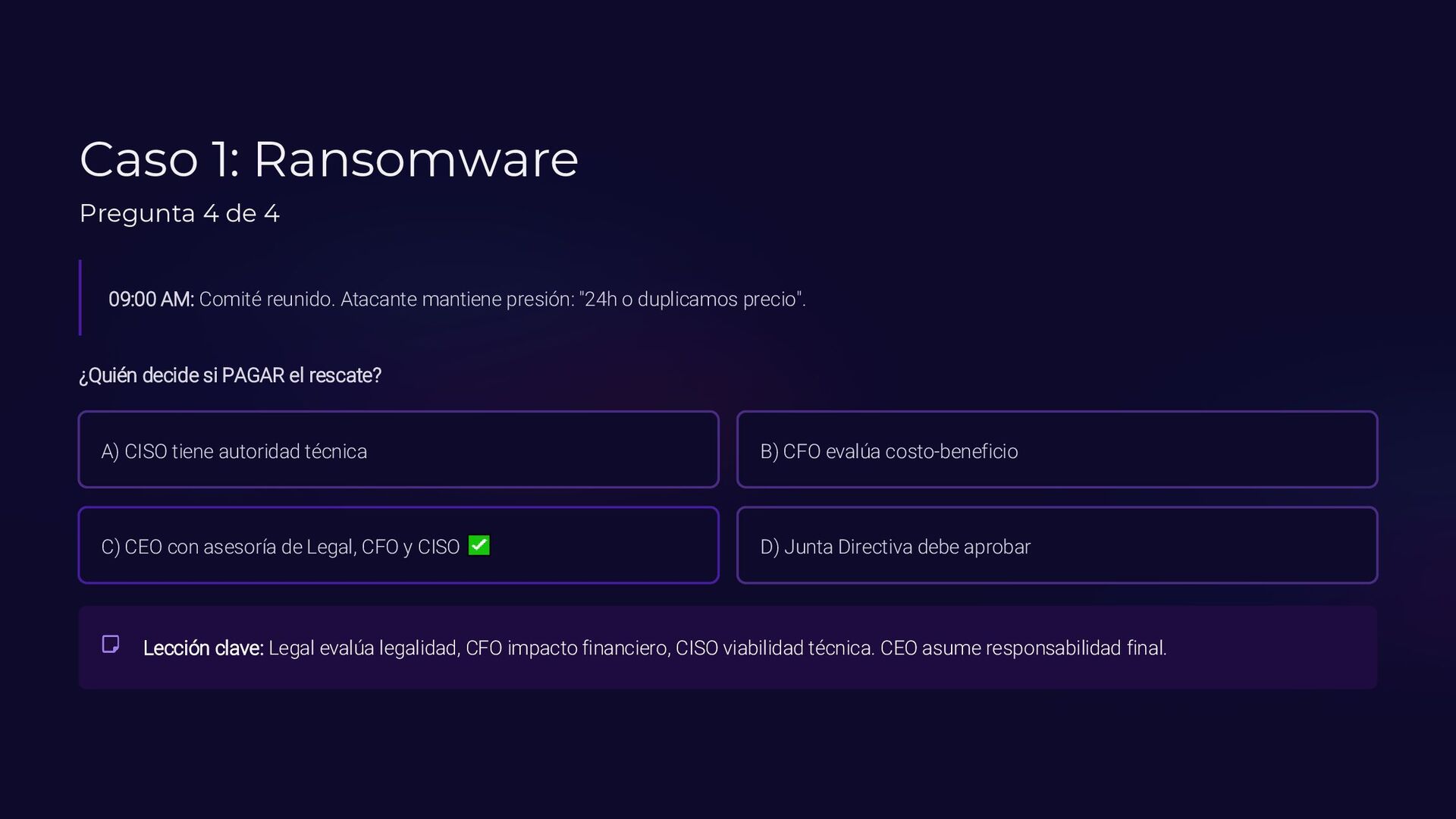Image resolution: width=1456 pixels, height=819 pixels.
Task: Click the bold Lección clave label
Action: tap(202, 648)
